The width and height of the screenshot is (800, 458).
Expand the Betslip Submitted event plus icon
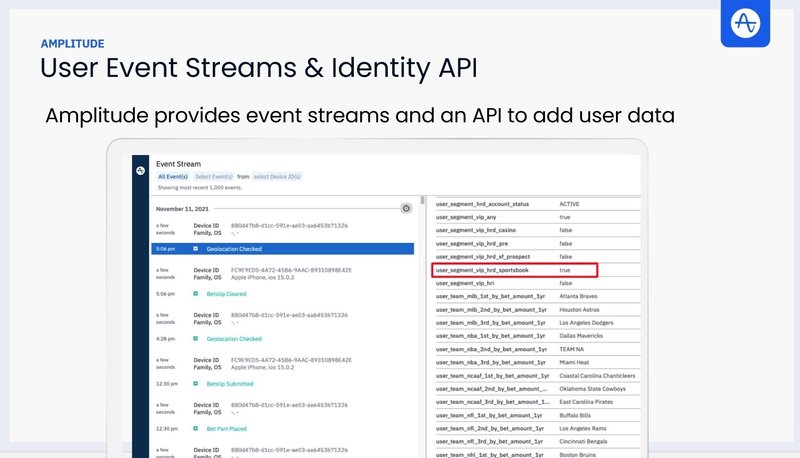195,384
